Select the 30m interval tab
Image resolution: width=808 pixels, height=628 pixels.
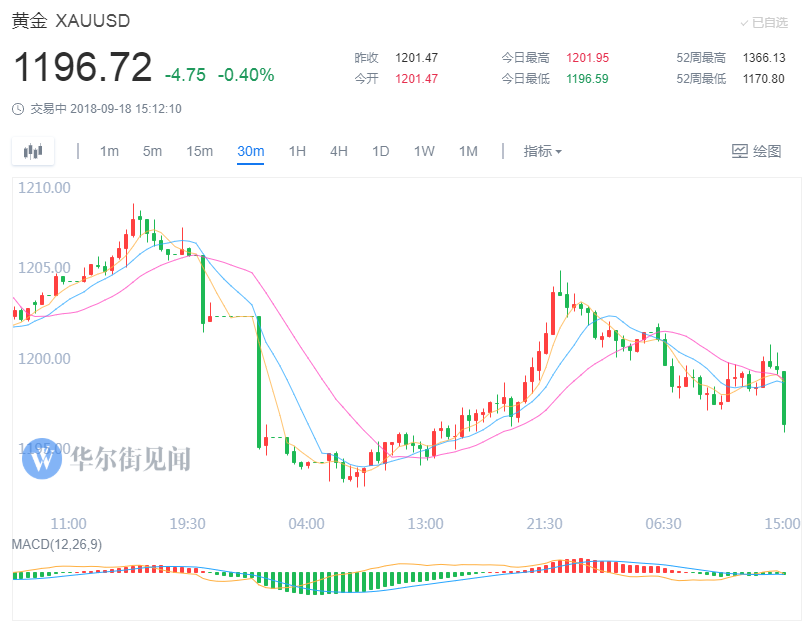tap(250, 151)
